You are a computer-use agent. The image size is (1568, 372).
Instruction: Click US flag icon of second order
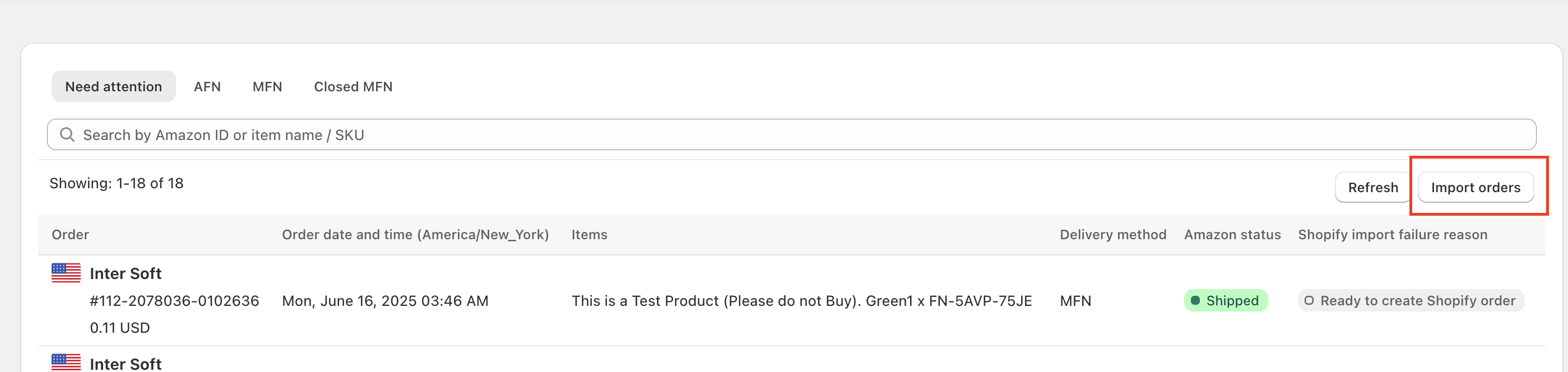pyautogui.click(x=66, y=363)
